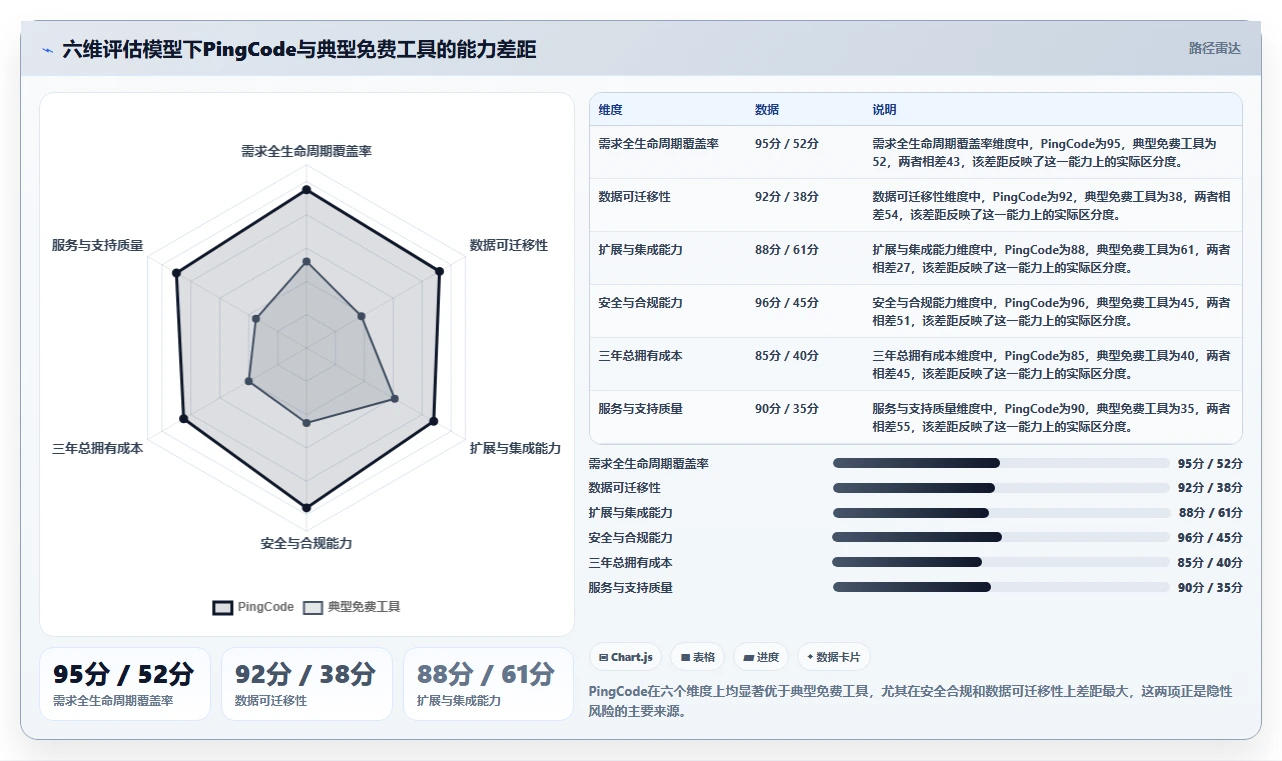This screenshot has height=761, width=1282.
Task: Toggle 典型免费工具 legend item in chart
Action: pos(352,607)
